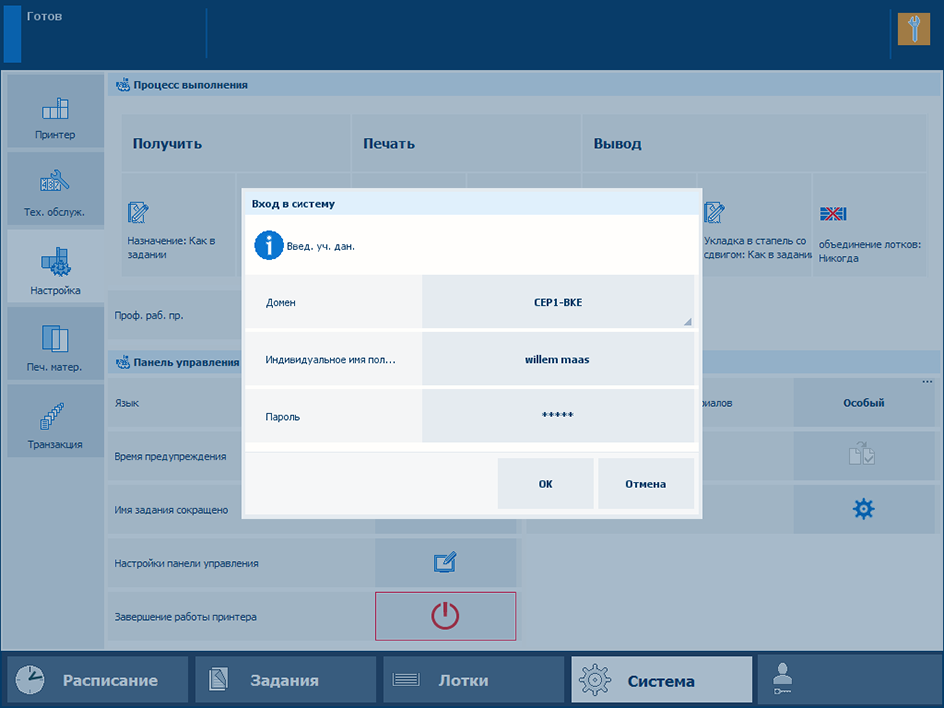The width and height of the screenshot is (944, 708).
Task: Click the user login key tab
Action: 848,680
